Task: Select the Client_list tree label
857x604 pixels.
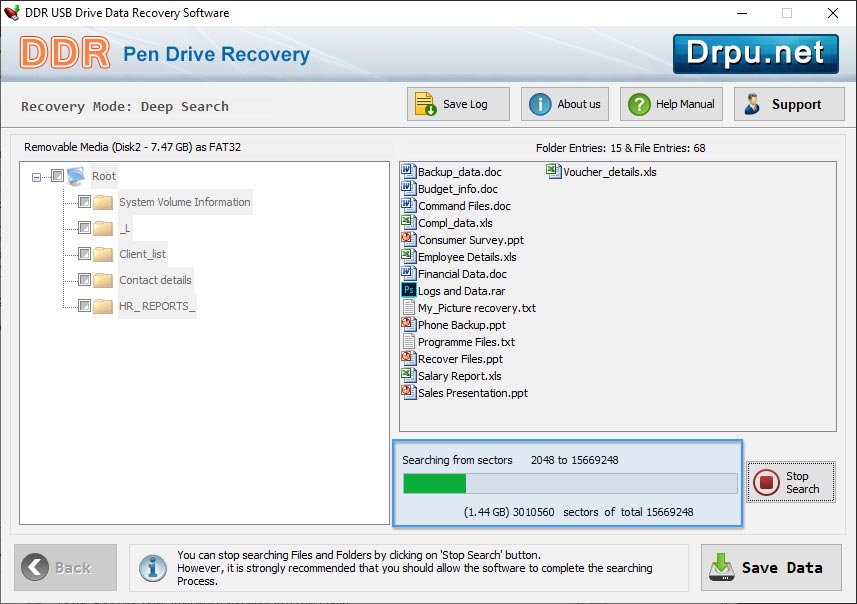Action: click(x=142, y=254)
